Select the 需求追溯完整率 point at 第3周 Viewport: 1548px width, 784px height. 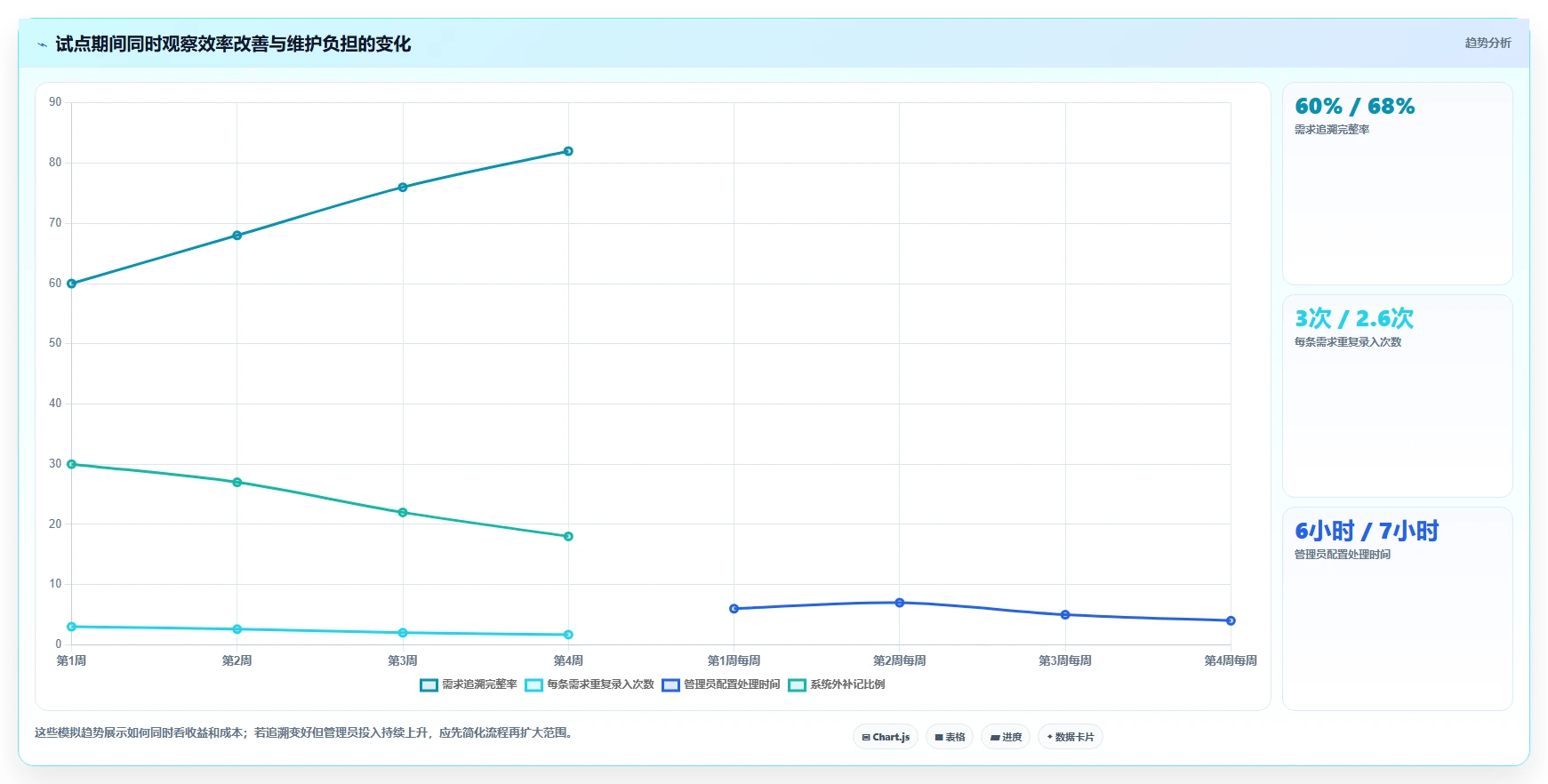[403, 188]
